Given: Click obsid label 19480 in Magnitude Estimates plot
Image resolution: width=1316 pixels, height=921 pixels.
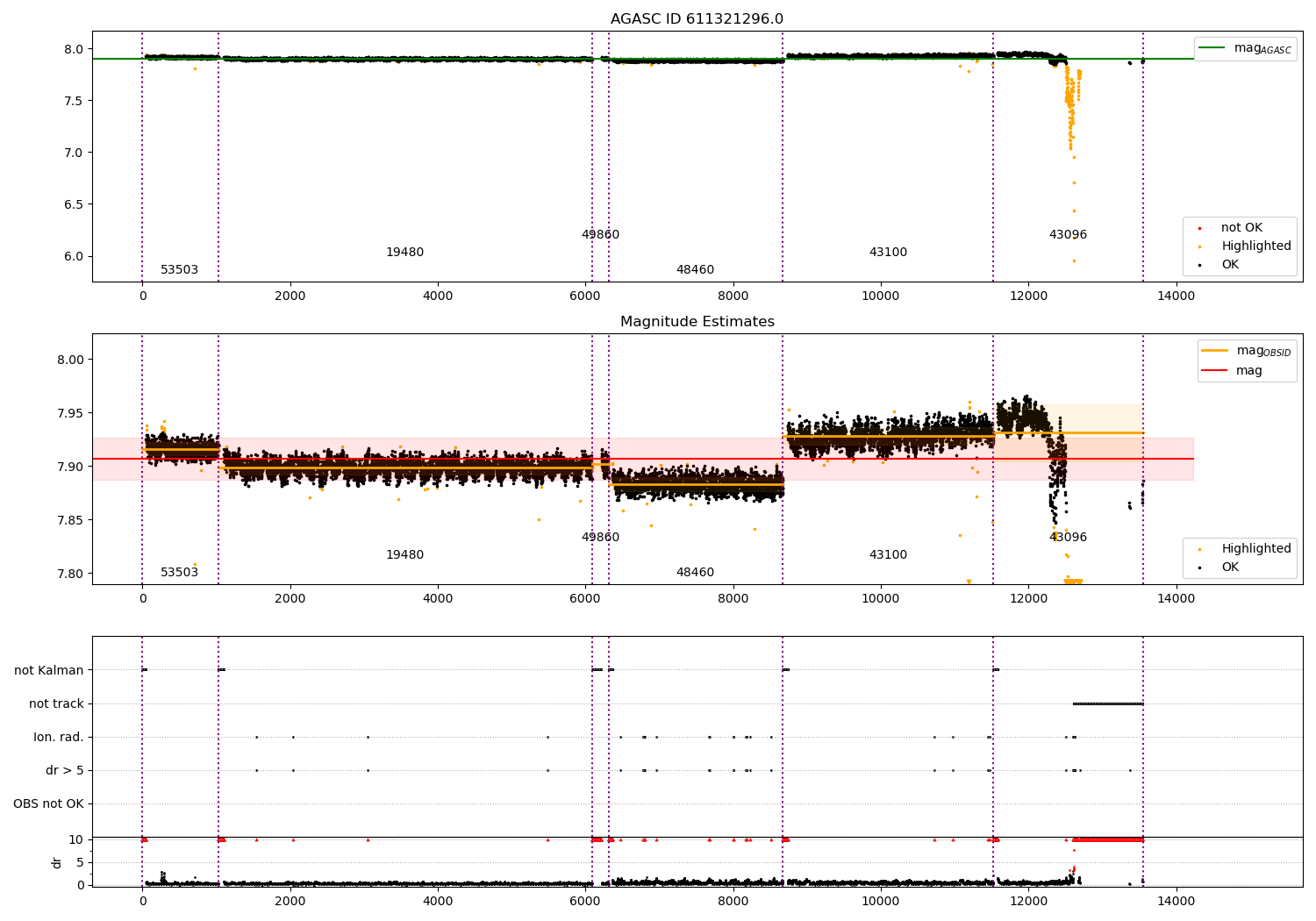Looking at the screenshot, I should 404,554.
